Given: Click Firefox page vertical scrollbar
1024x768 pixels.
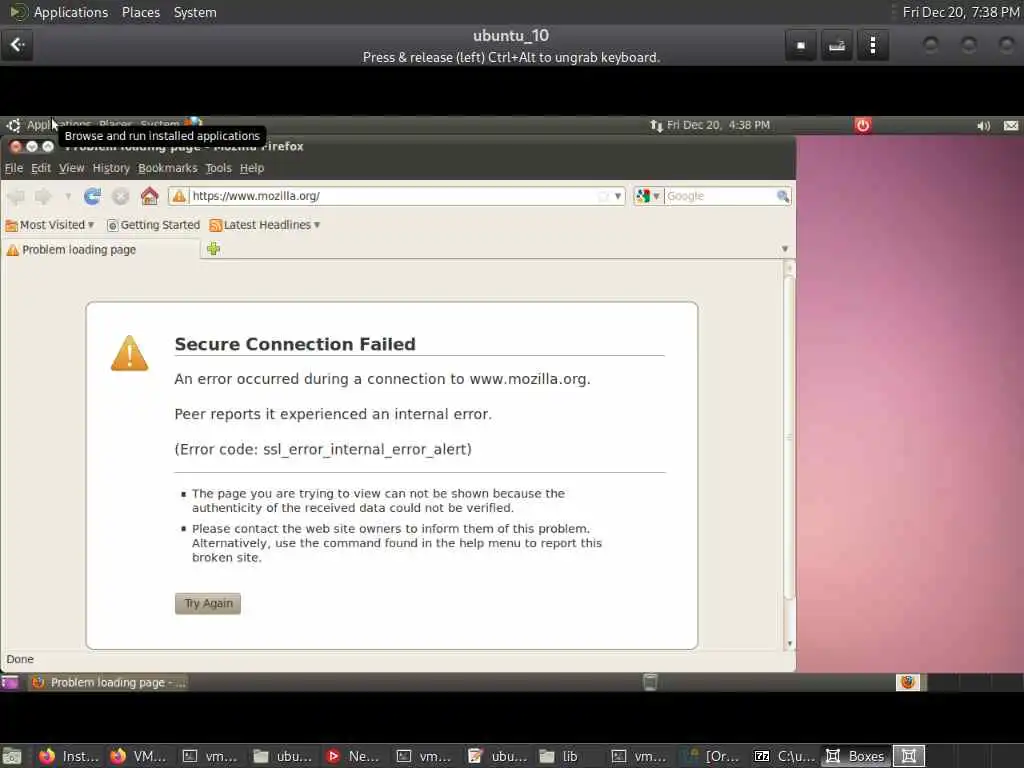Looking at the screenshot, I should [789, 438].
